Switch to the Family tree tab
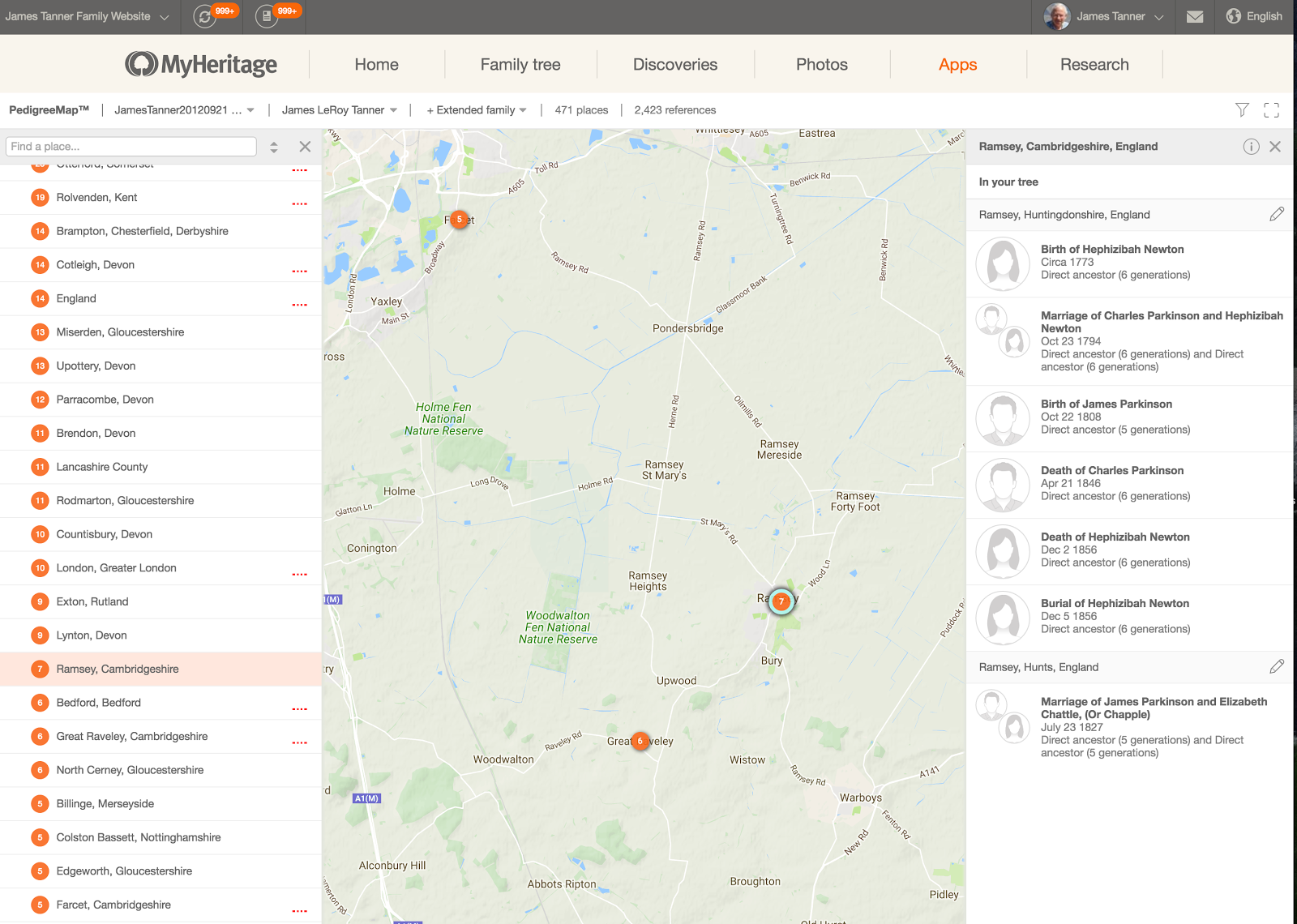Image resolution: width=1297 pixels, height=924 pixels. pos(520,64)
